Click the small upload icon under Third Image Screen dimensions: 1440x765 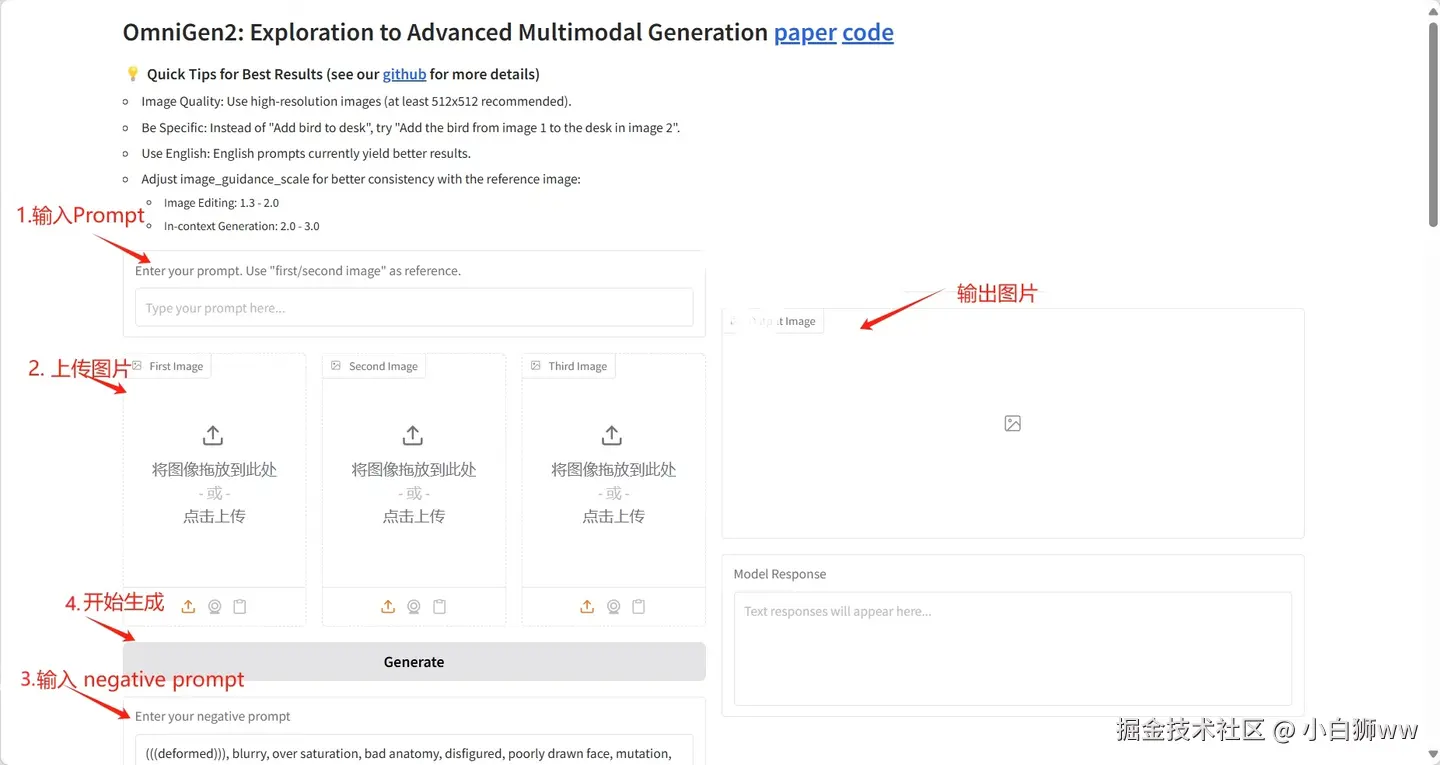click(x=587, y=607)
